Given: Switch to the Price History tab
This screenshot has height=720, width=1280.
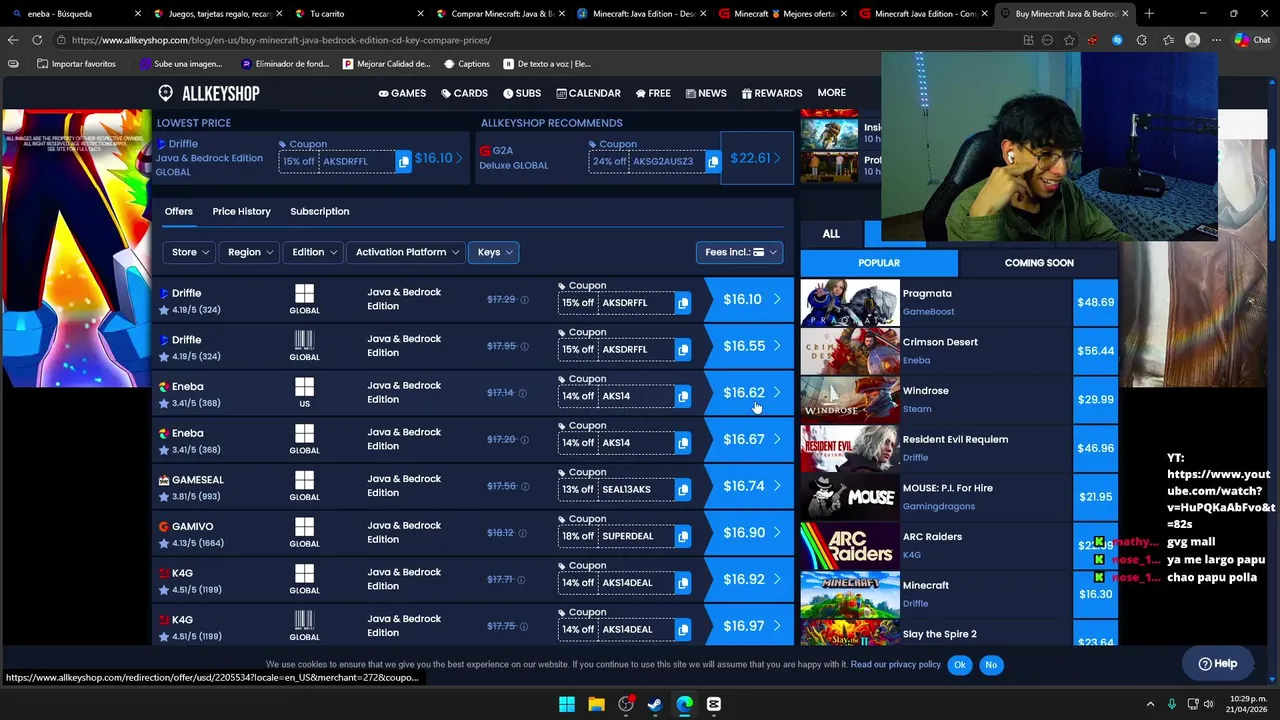Looking at the screenshot, I should pos(241,211).
